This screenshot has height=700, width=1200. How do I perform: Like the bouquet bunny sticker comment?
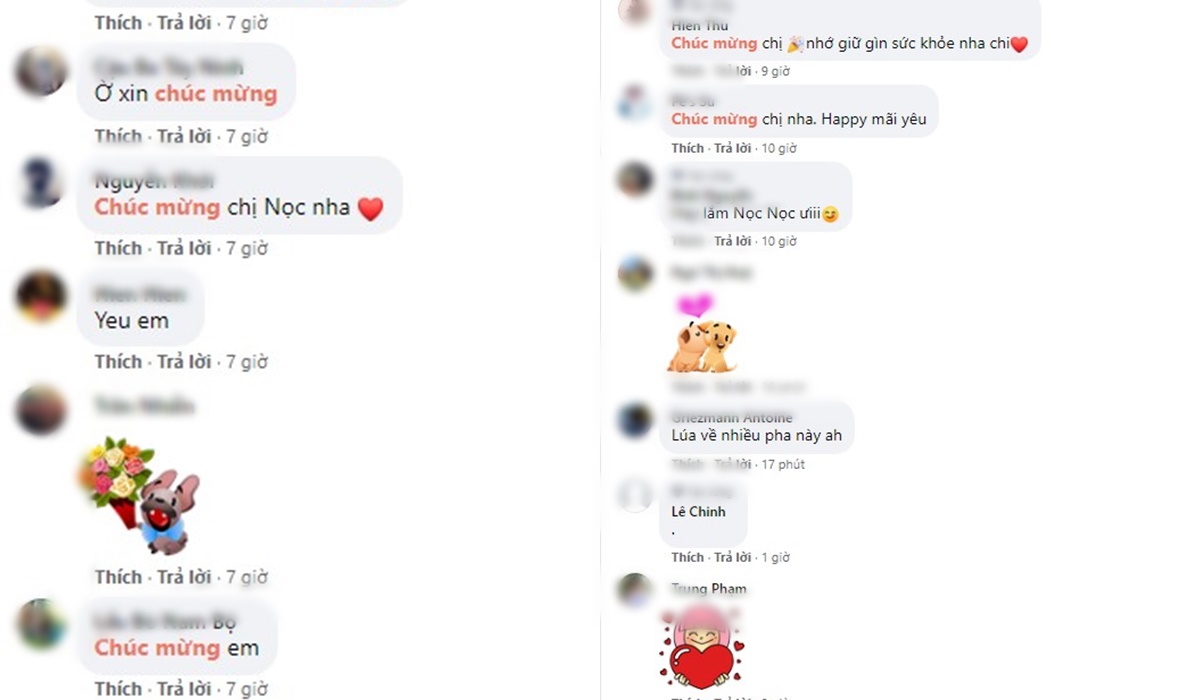coord(118,577)
